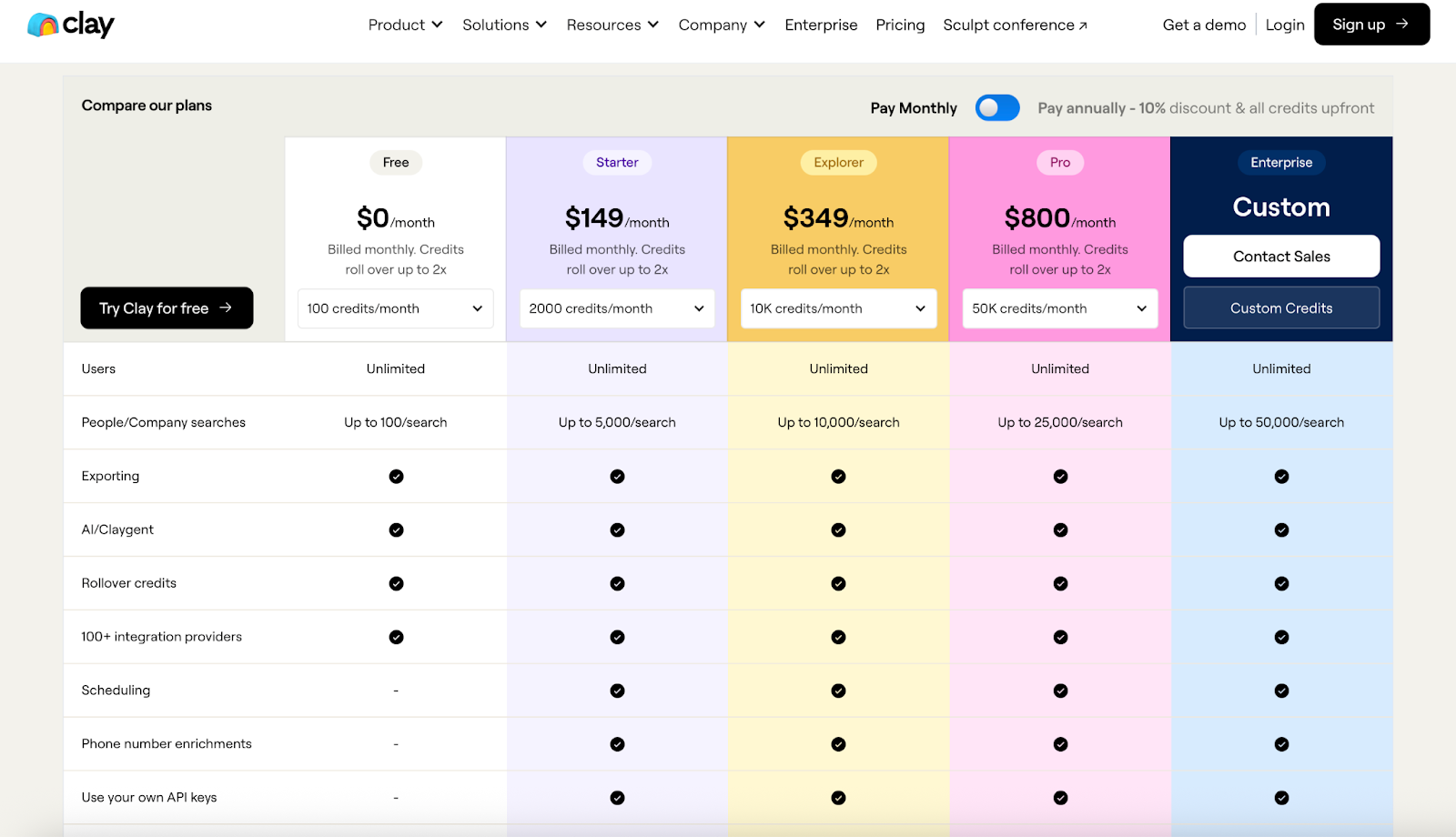The image size is (1456, 837).
Task: Visit the Sculpt conference link
Action: [1015, 25]
